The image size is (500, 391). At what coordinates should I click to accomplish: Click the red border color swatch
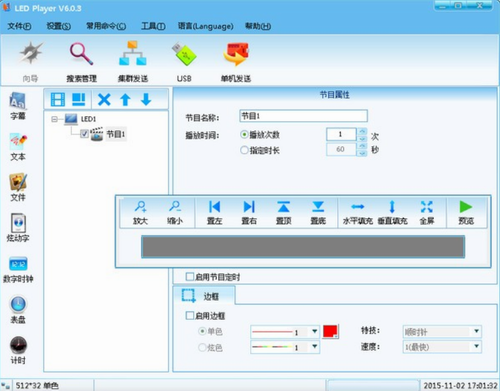pyautogui.click(x=330, y=332)
